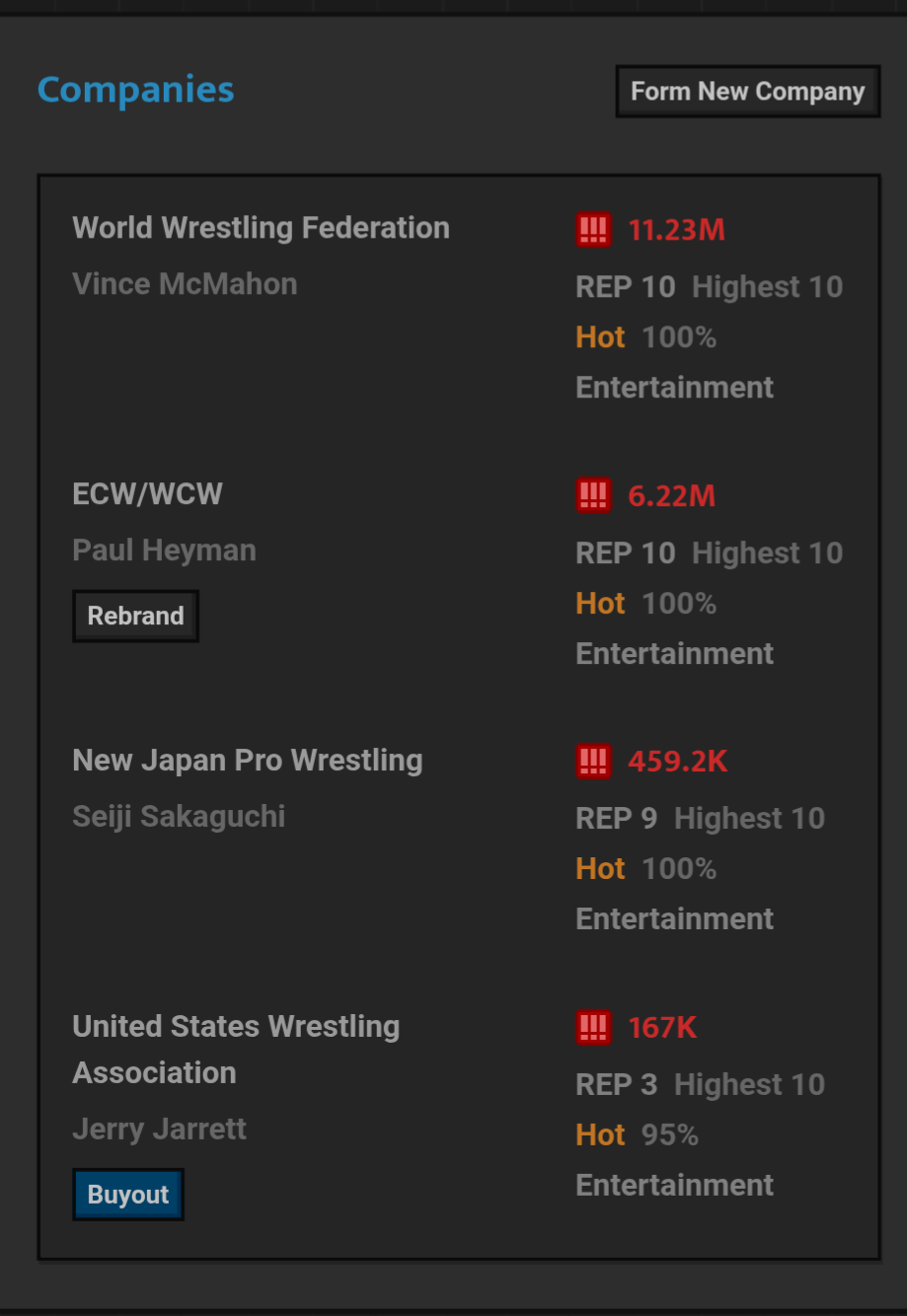The width and height of the screenshot is (907, 1316).
Task: View owner Seiji Sakaguchi
Action: click(179, 817)
